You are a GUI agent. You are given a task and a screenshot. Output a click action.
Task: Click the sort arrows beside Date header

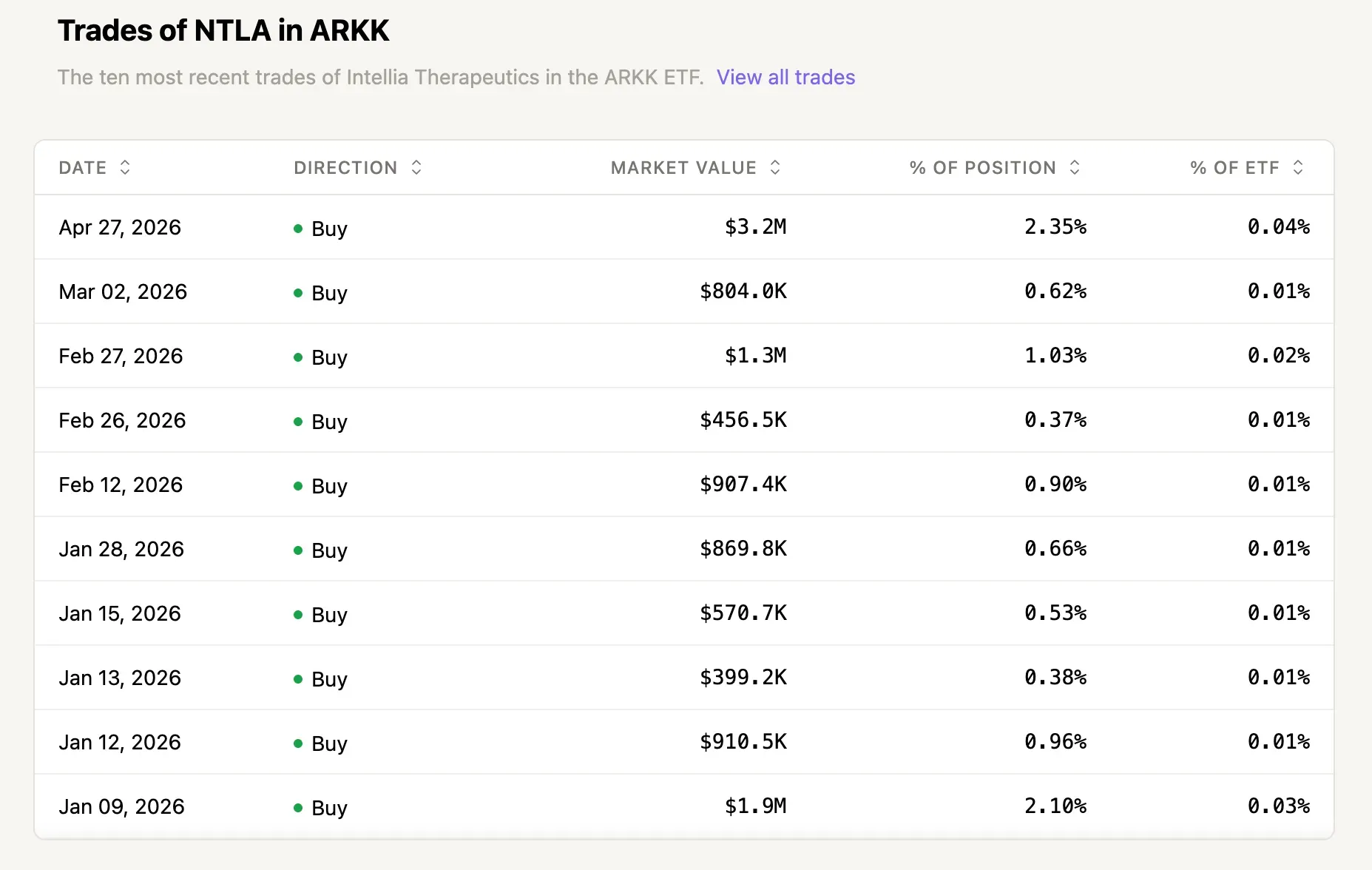coord(125,168)
